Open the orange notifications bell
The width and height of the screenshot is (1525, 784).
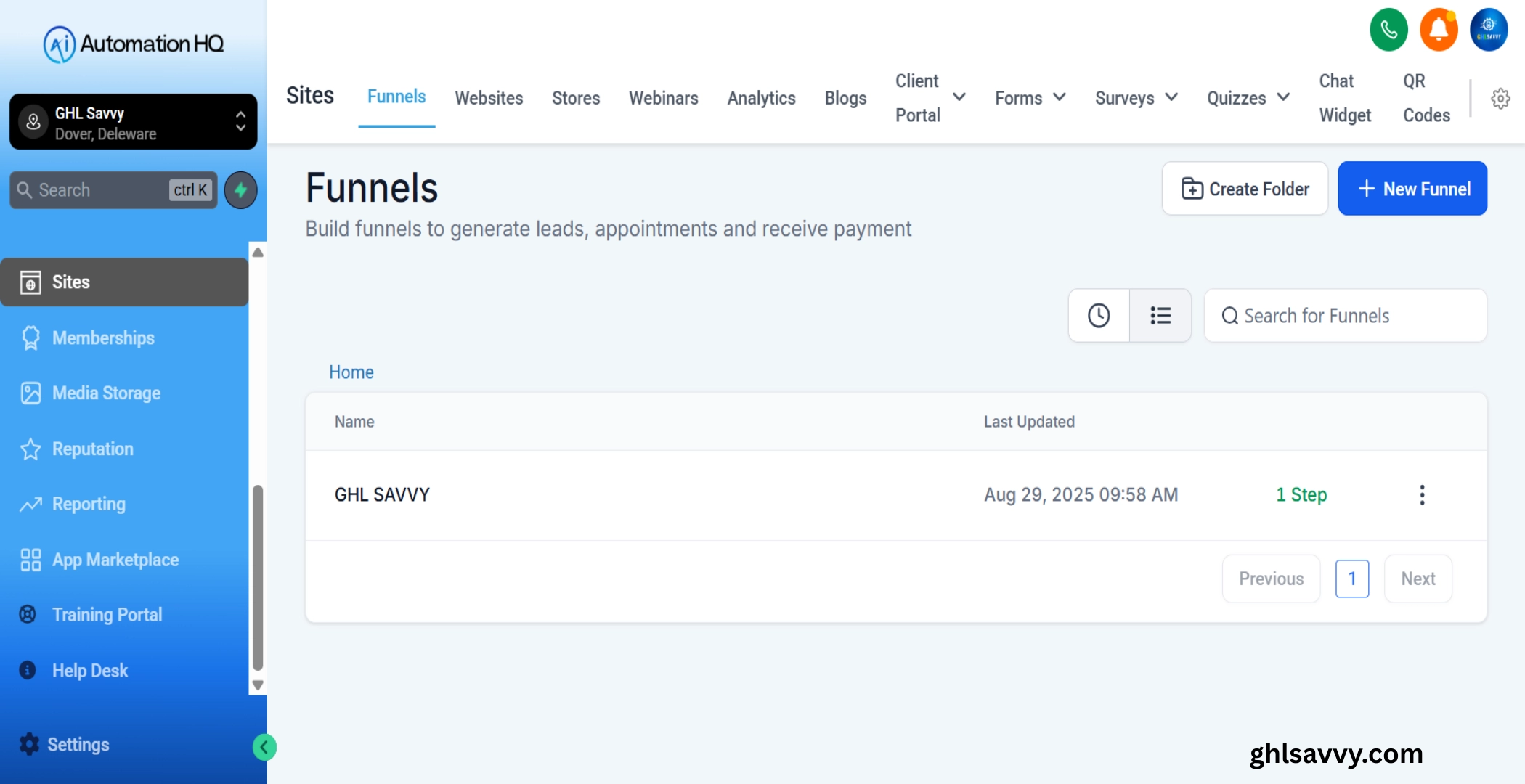[1439, 30]
